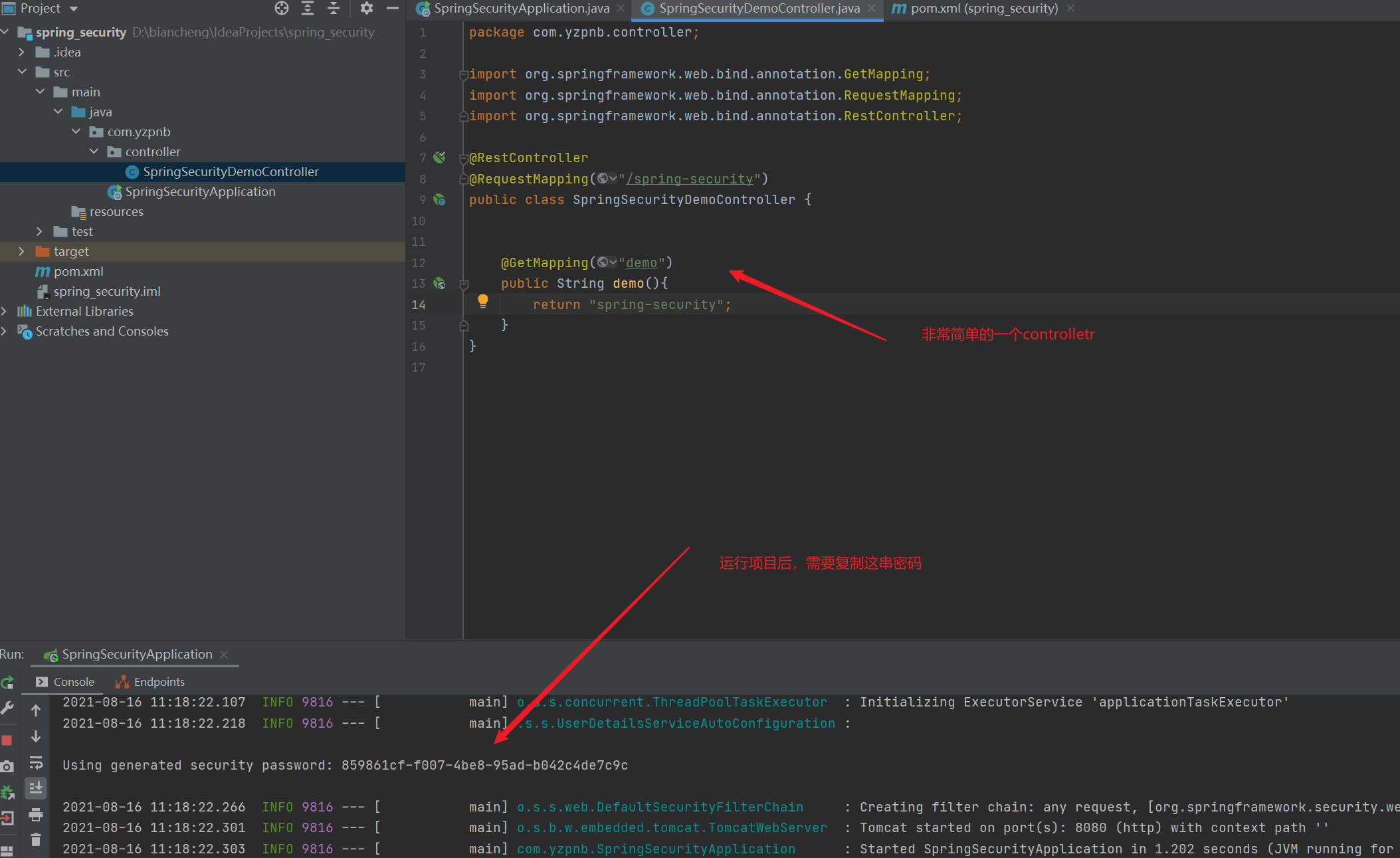Click the intention light bulb on line 14
The image size is (1400, 858).
coord(483,301)
